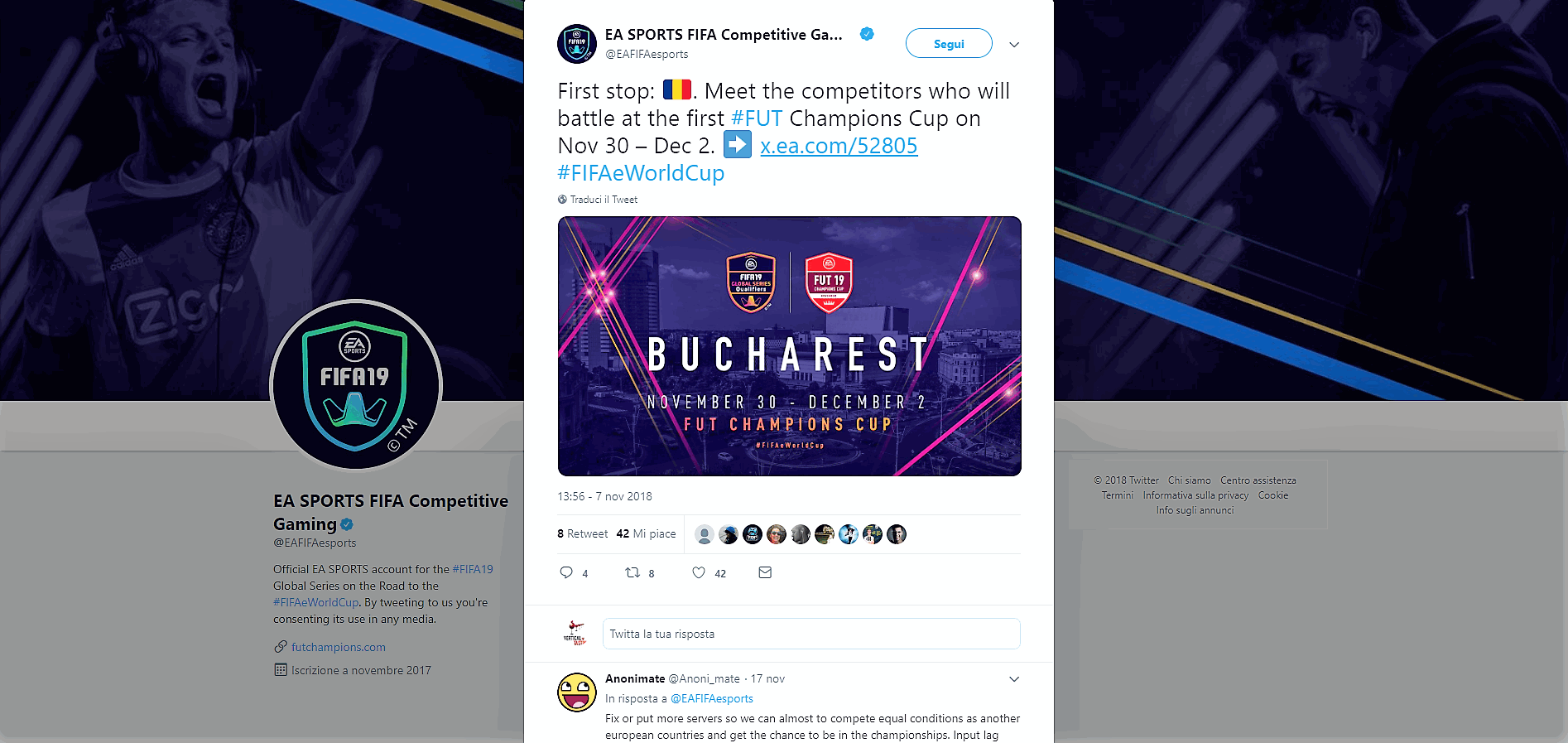Open the tweet options chevron near Segui
Image resolution: width=1568 pixels, height=743 pixels.
tap(1014, 45)
